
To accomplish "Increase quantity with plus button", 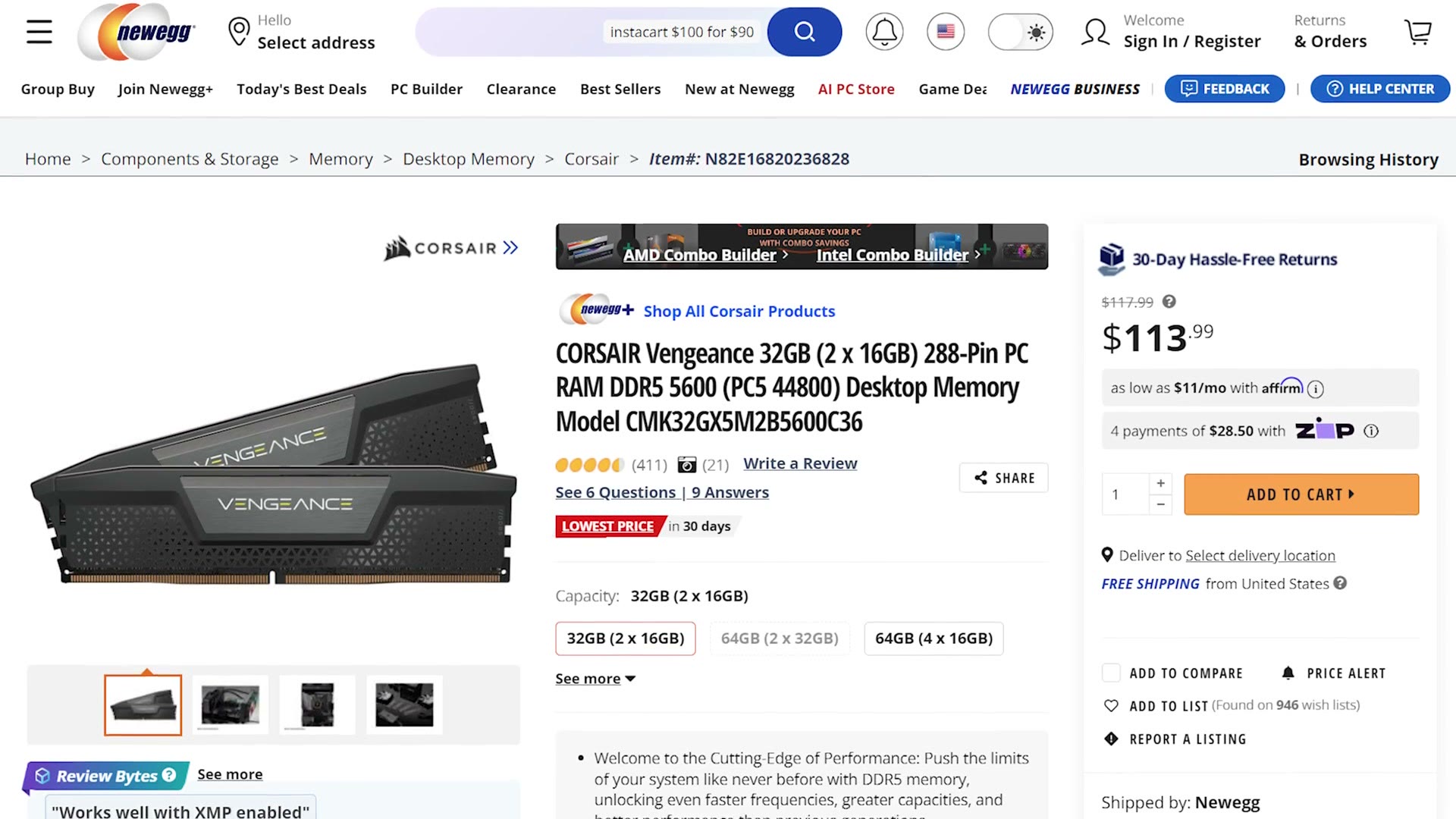I will pos(1160,483).
